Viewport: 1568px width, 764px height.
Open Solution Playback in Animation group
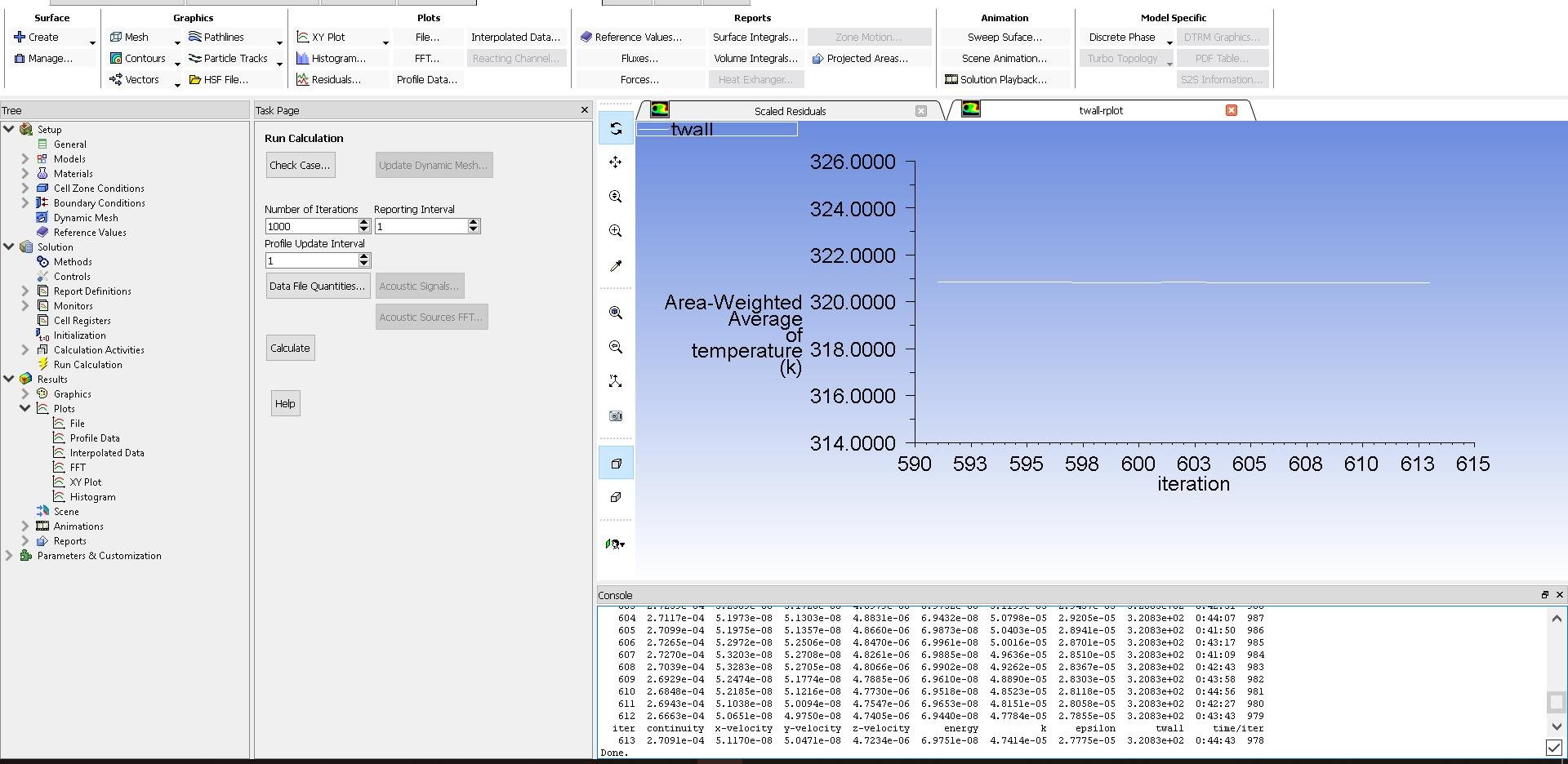click(996, 79)
